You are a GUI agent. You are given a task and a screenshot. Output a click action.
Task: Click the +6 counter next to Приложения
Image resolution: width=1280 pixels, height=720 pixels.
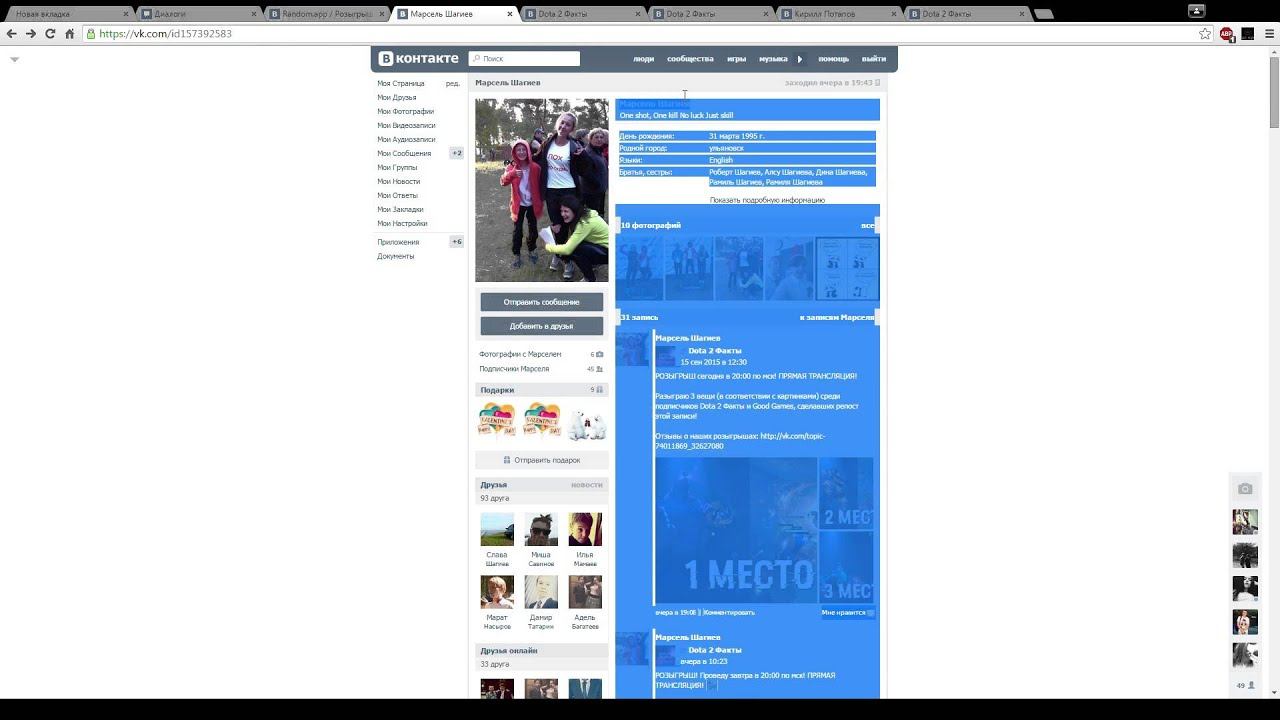click(456, 242)
